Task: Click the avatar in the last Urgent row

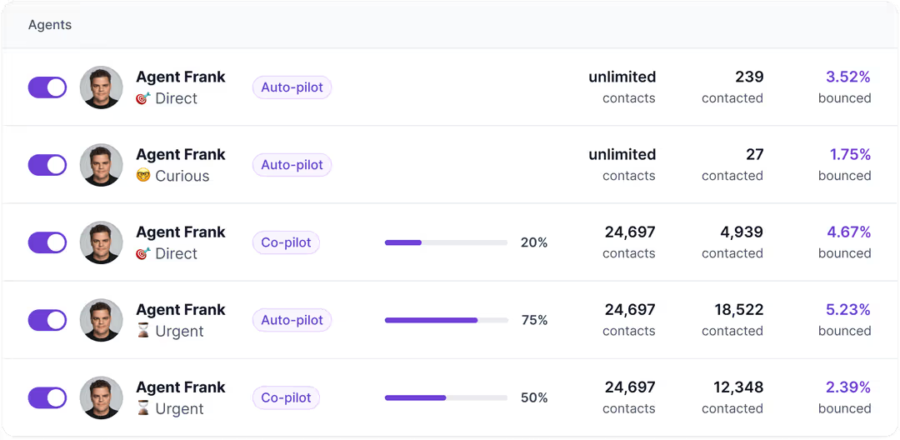Action: (101, 398)
